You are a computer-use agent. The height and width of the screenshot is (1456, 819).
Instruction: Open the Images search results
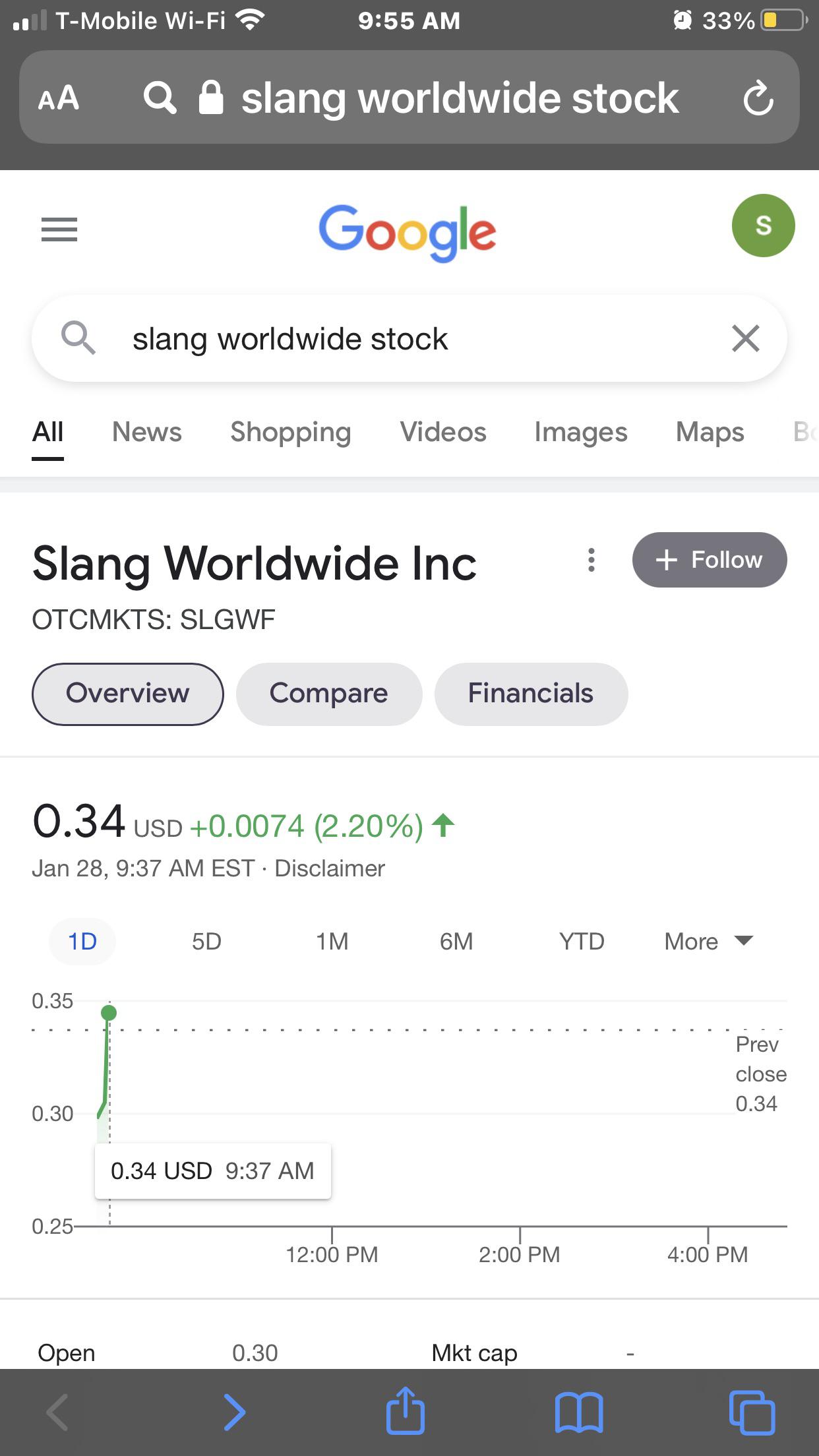pos(580,432)
